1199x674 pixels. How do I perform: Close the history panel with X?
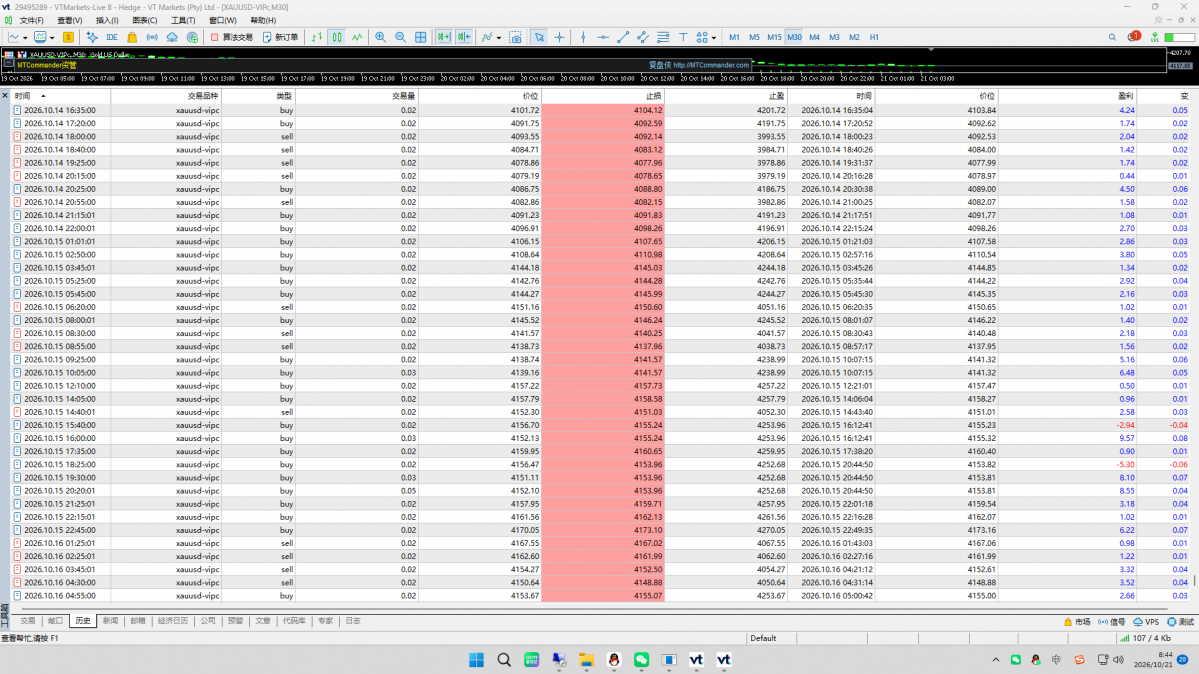point(5,96)
